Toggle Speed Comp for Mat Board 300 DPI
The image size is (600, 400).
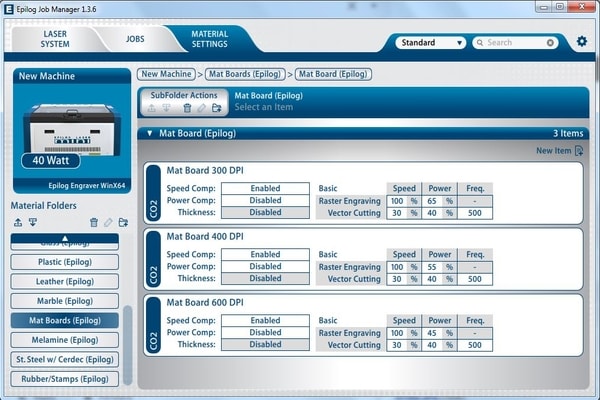(x=265, y=188)
